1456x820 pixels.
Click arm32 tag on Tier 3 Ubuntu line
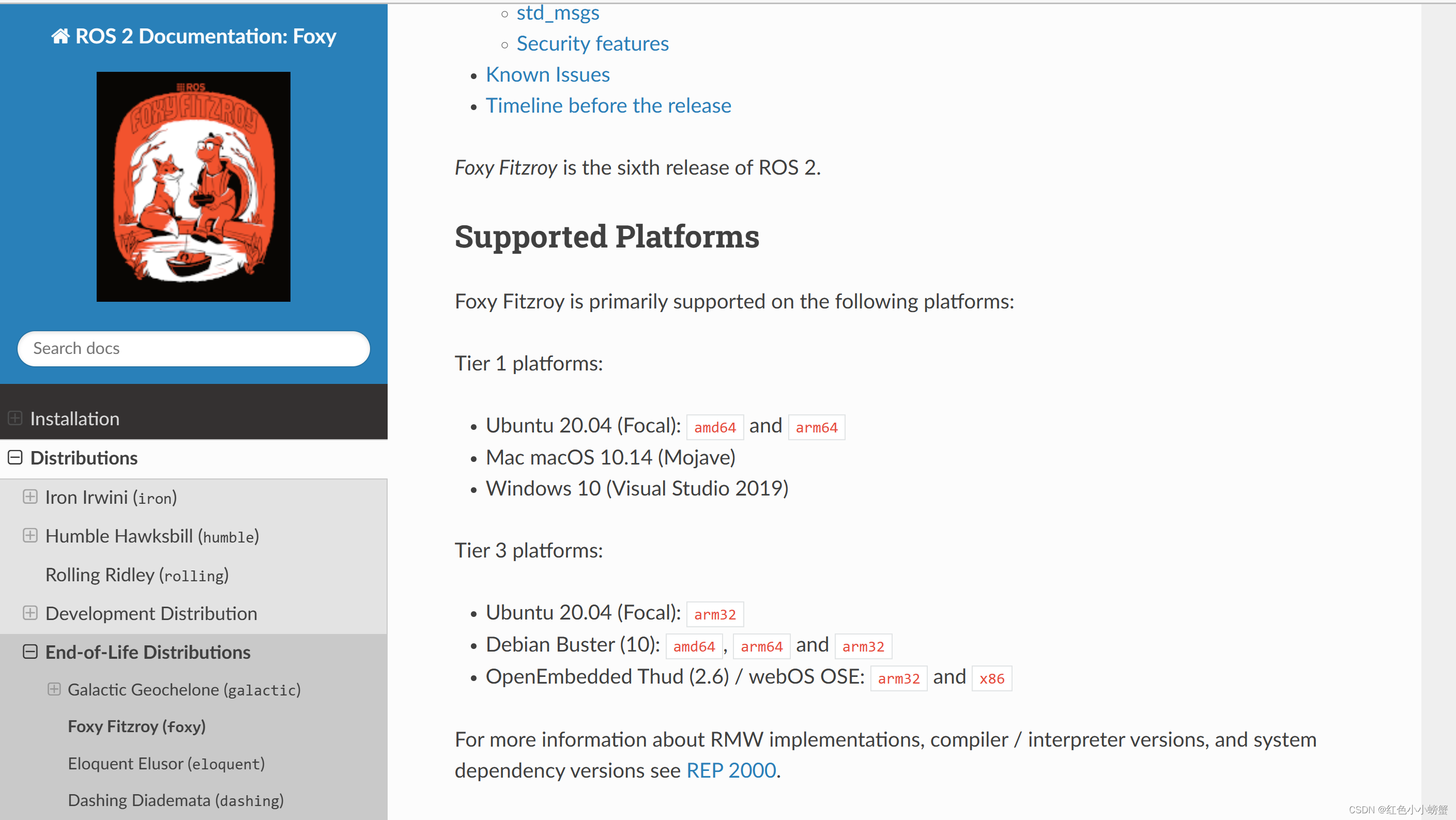coord(715,614)
